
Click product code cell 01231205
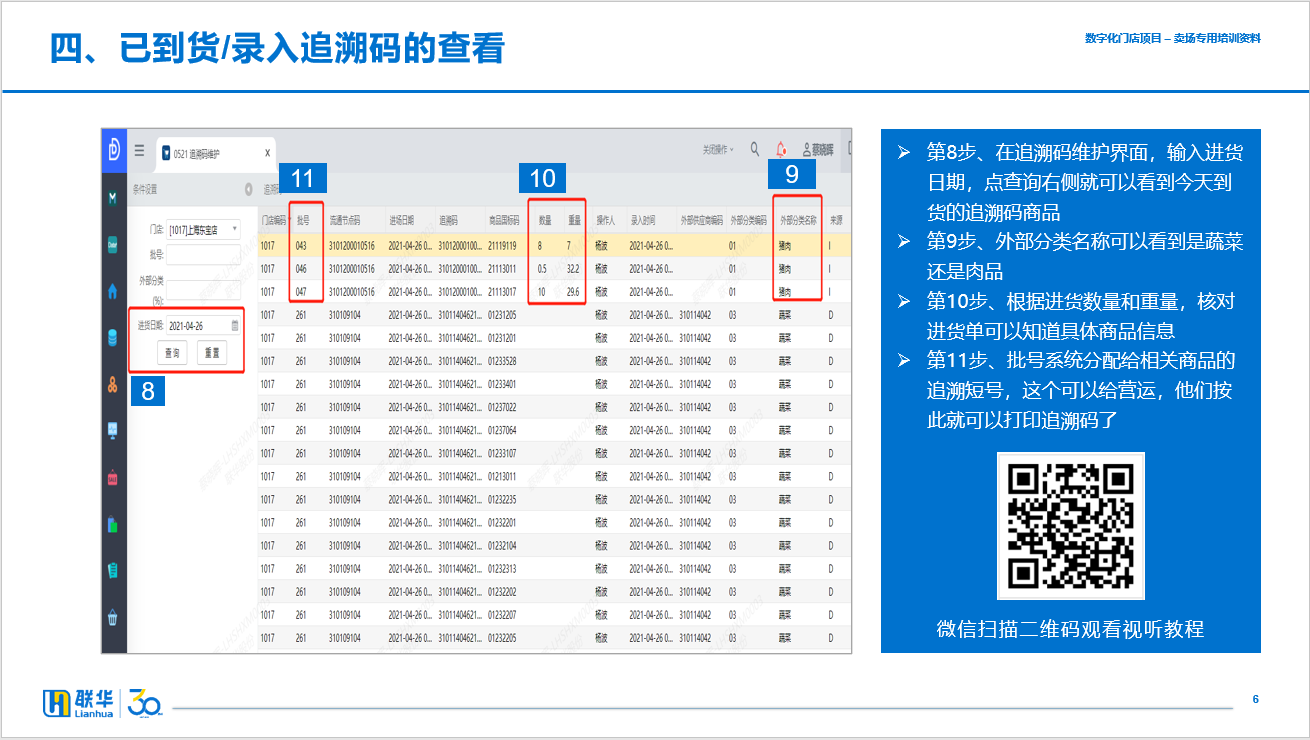pos(502,315)
